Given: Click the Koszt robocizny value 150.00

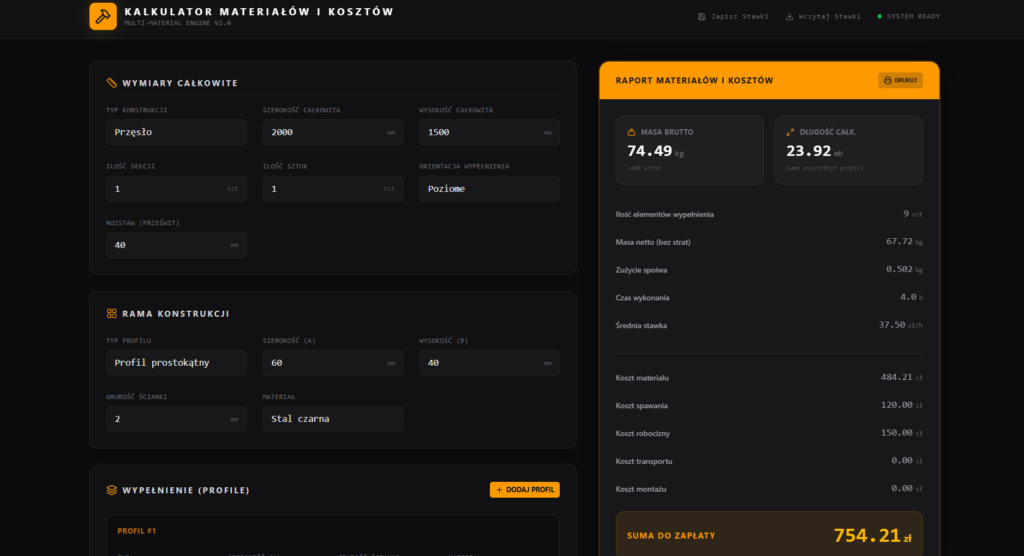Looking at the screenshot, I should [x=896, y=433].
